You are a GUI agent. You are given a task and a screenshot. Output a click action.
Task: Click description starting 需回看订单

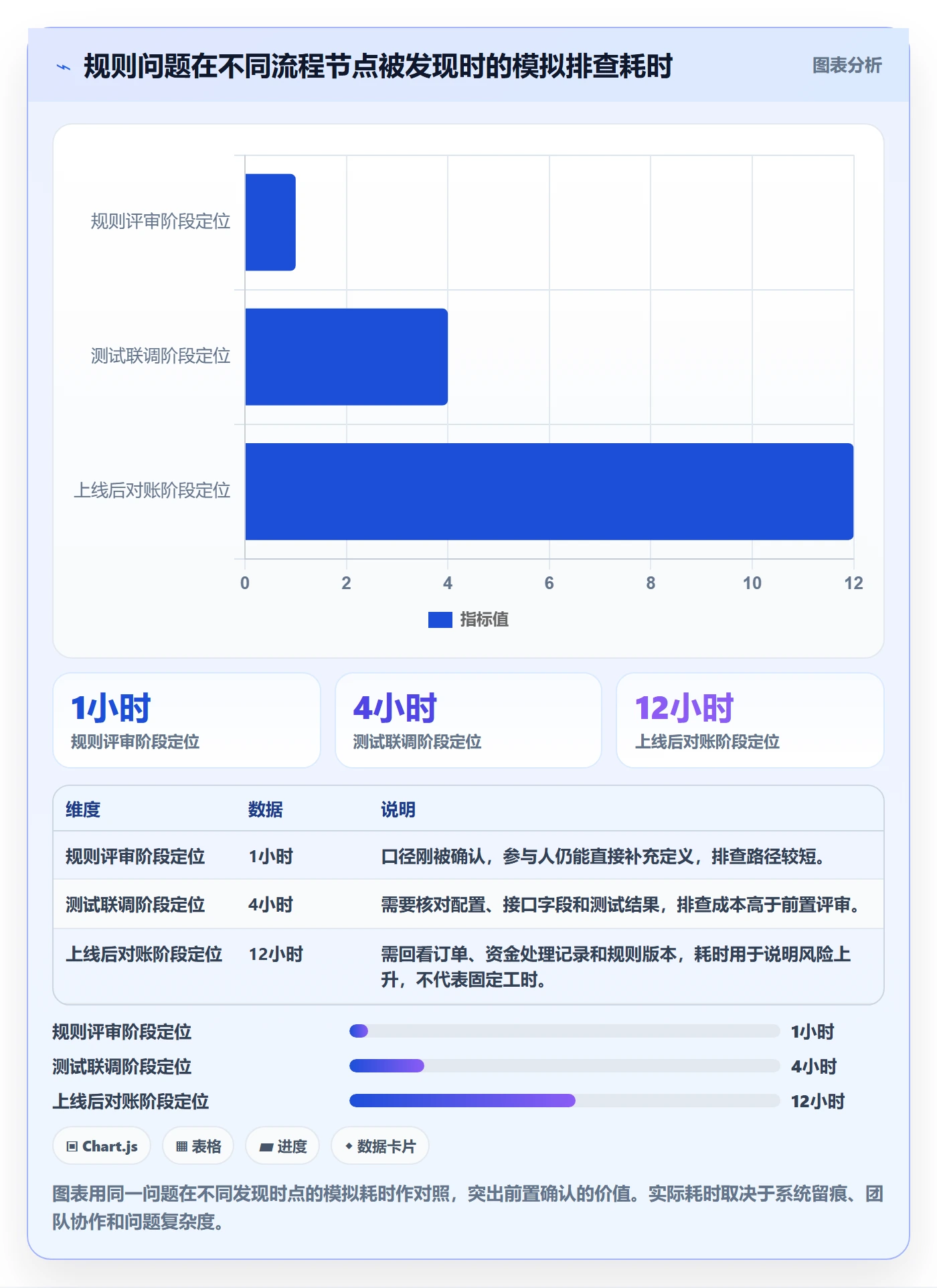616,967
